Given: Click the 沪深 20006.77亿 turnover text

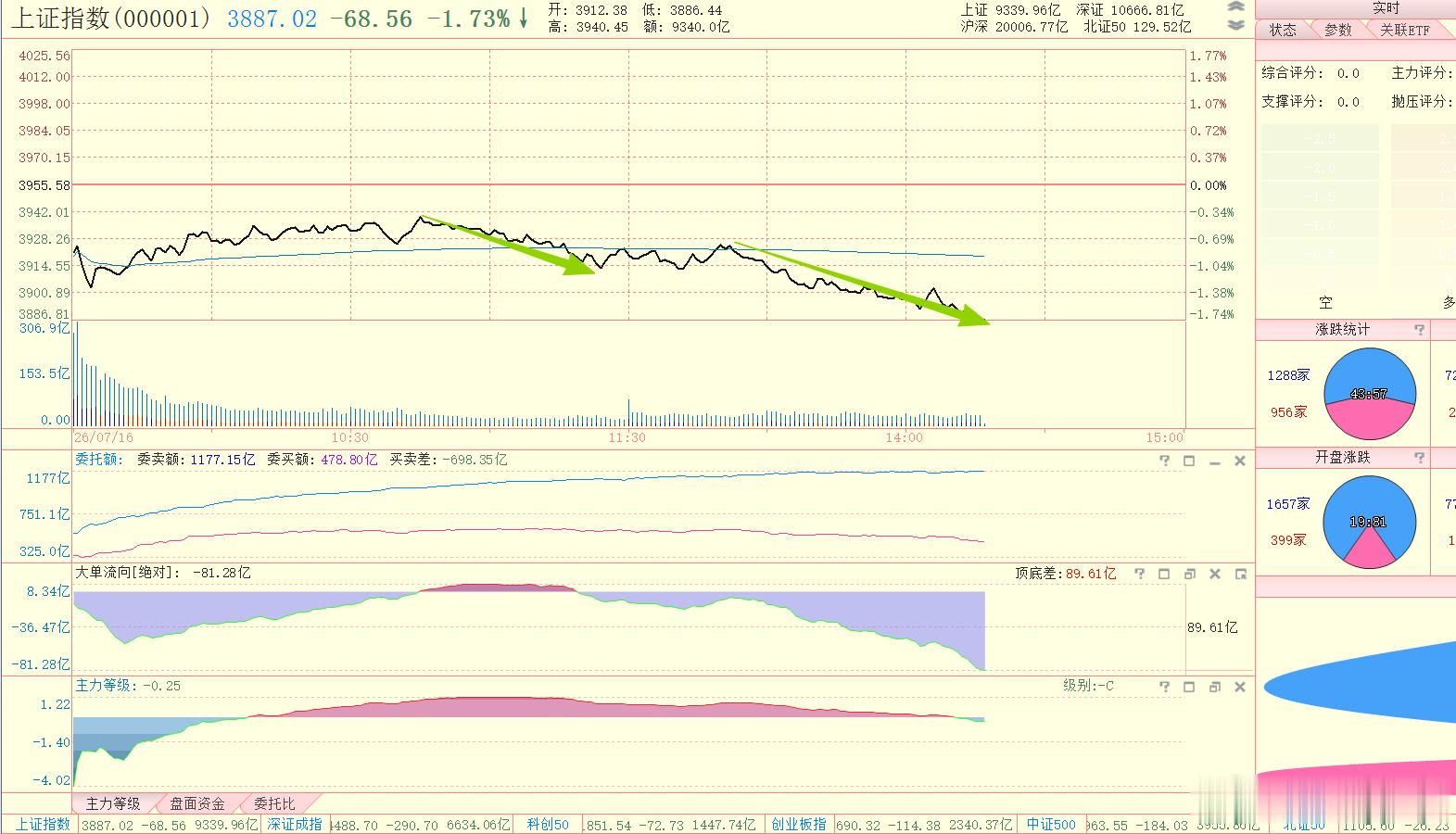Looking at the screenshot, I should coord(1014,27).
